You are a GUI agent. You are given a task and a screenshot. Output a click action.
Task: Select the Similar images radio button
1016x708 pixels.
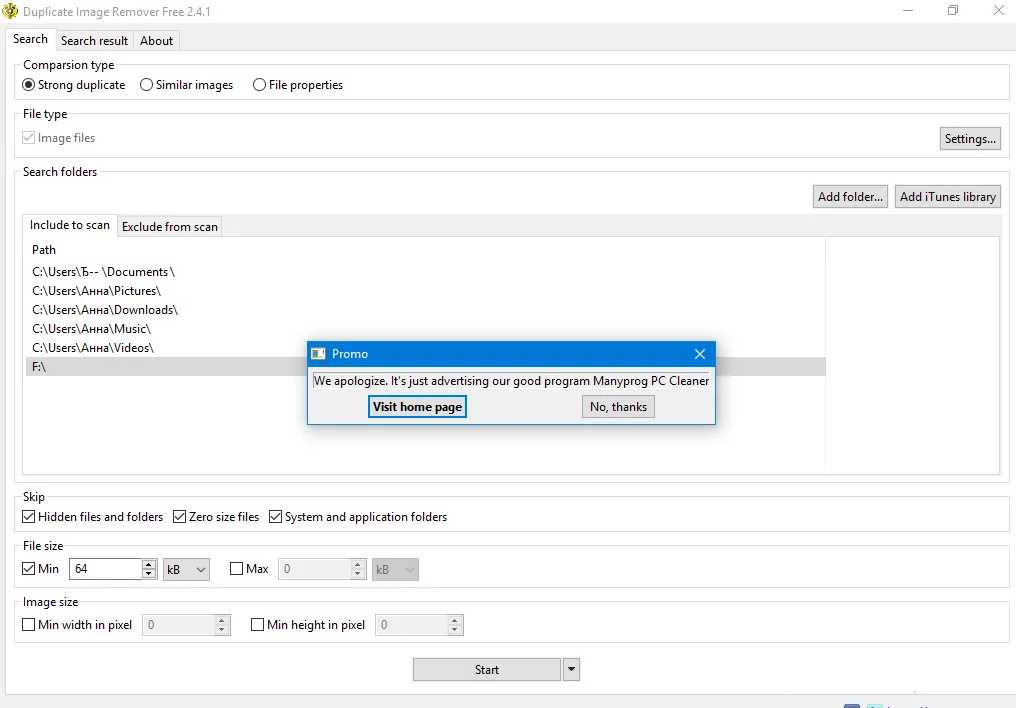click(x=147, y=85)
